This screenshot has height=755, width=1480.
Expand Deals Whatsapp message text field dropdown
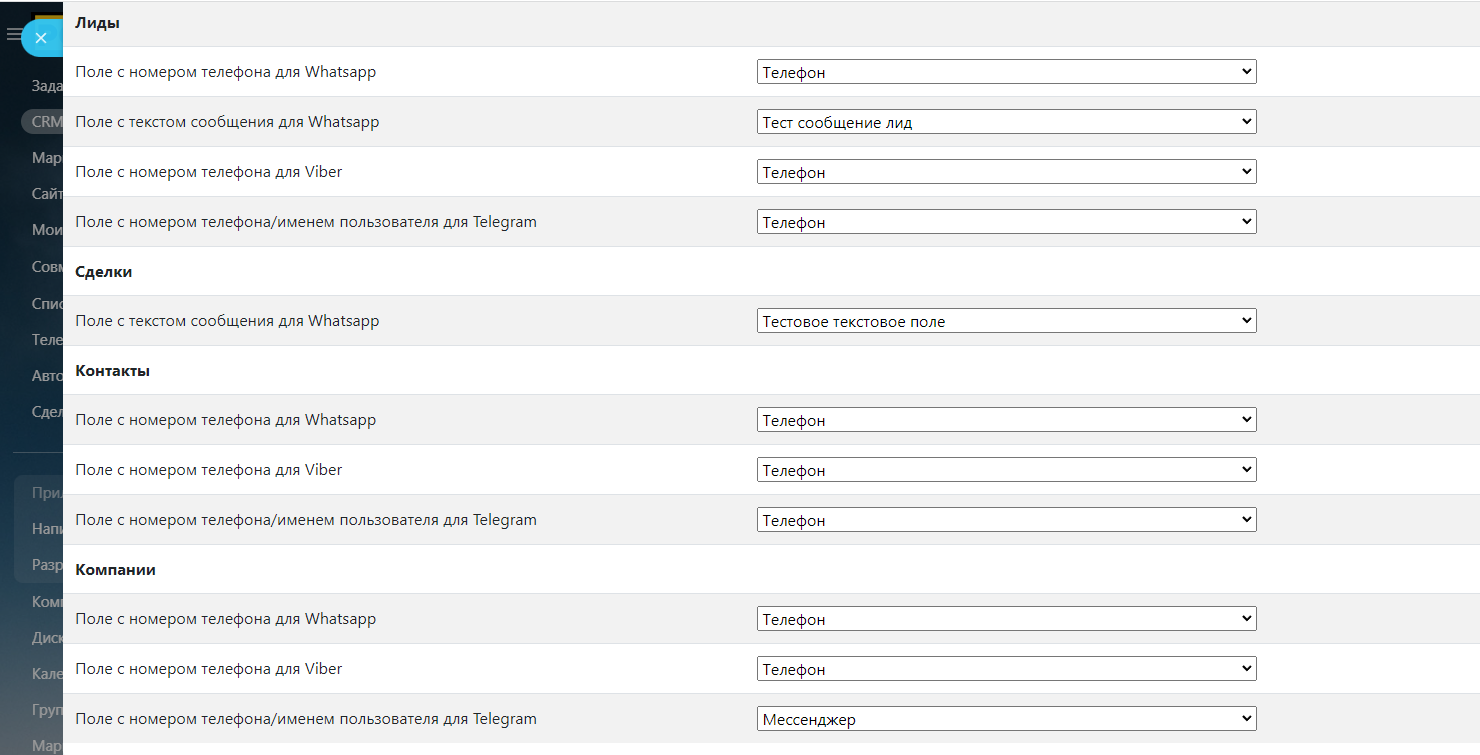1006,321
